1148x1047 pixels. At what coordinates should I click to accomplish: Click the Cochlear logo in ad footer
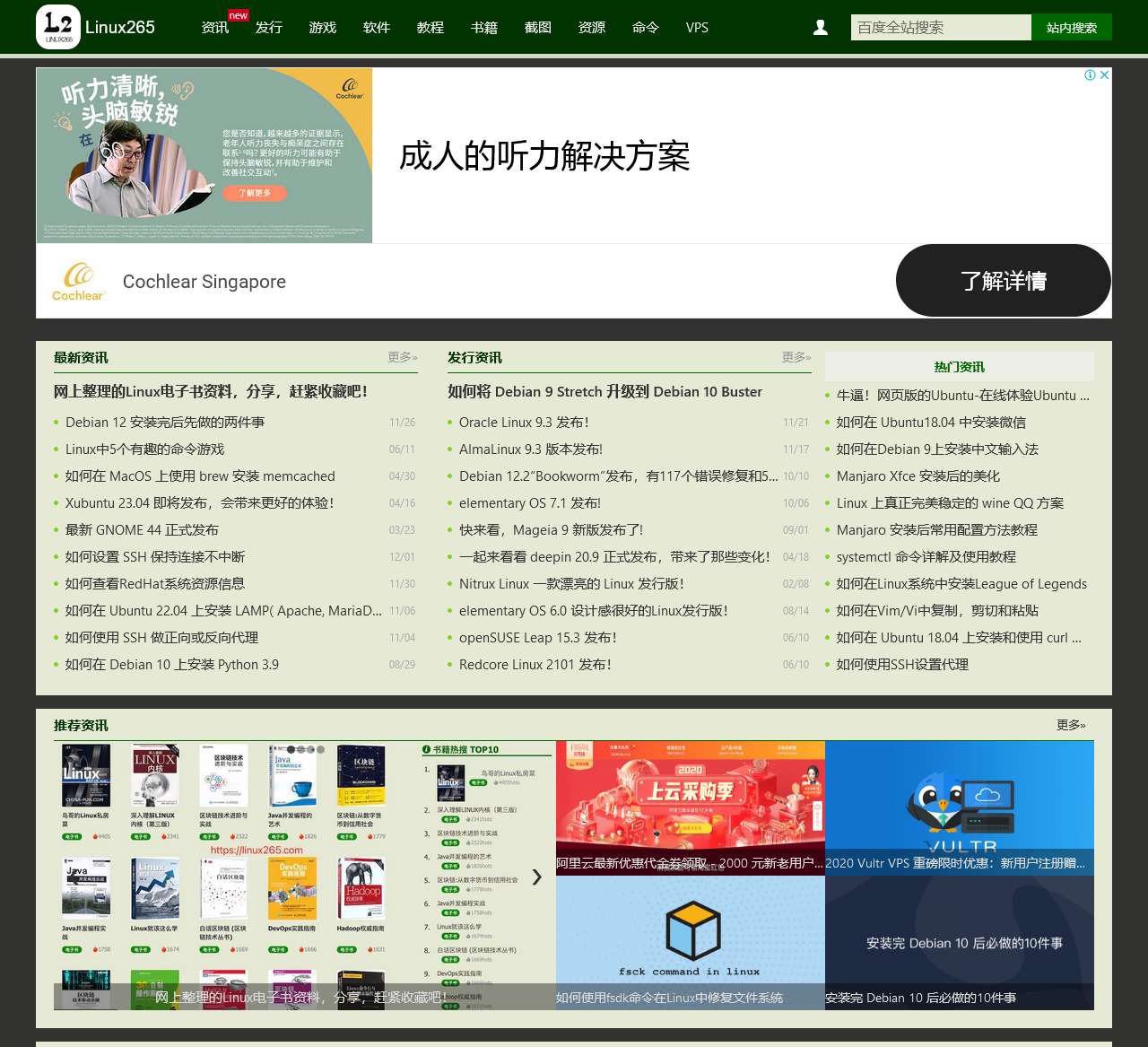[x=78, y=281]
